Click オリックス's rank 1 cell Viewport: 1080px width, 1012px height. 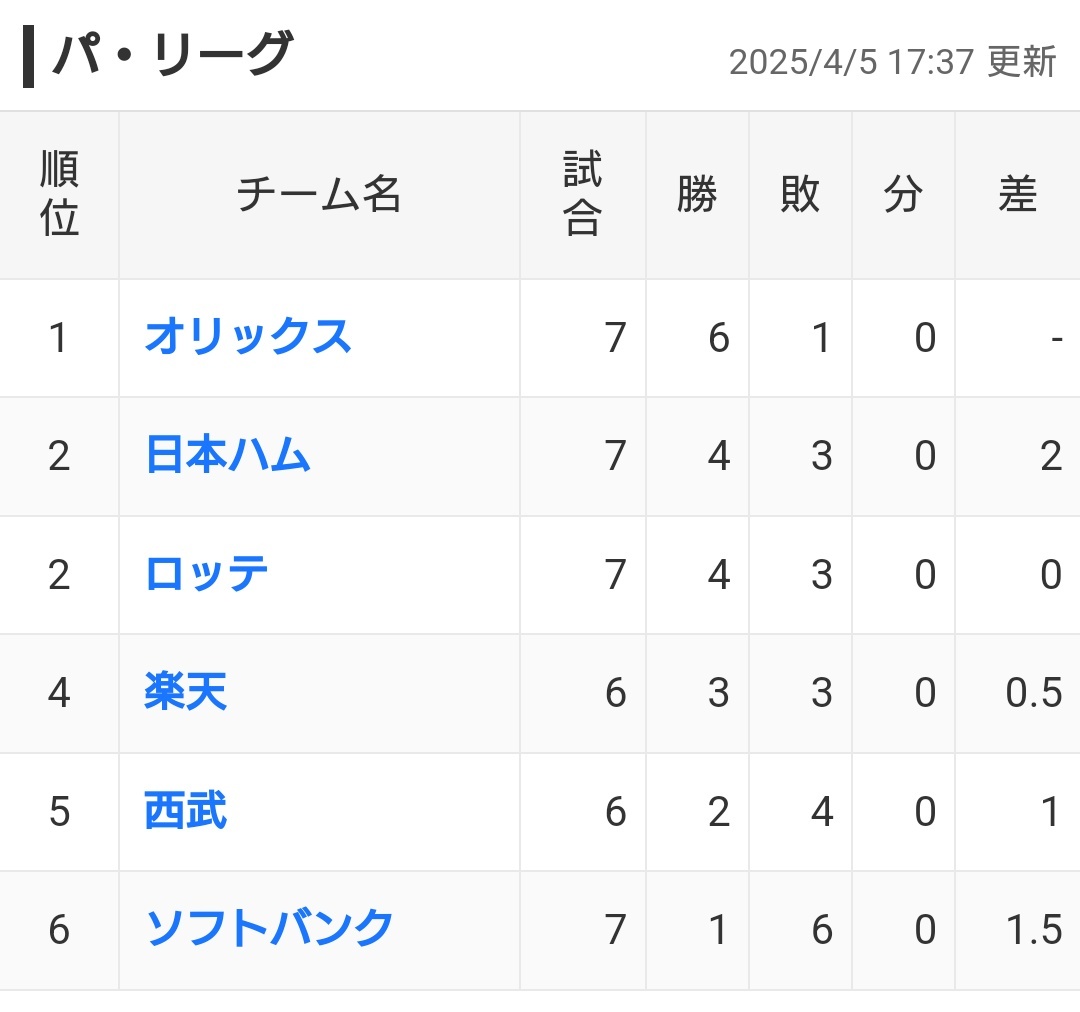[59, 337]
